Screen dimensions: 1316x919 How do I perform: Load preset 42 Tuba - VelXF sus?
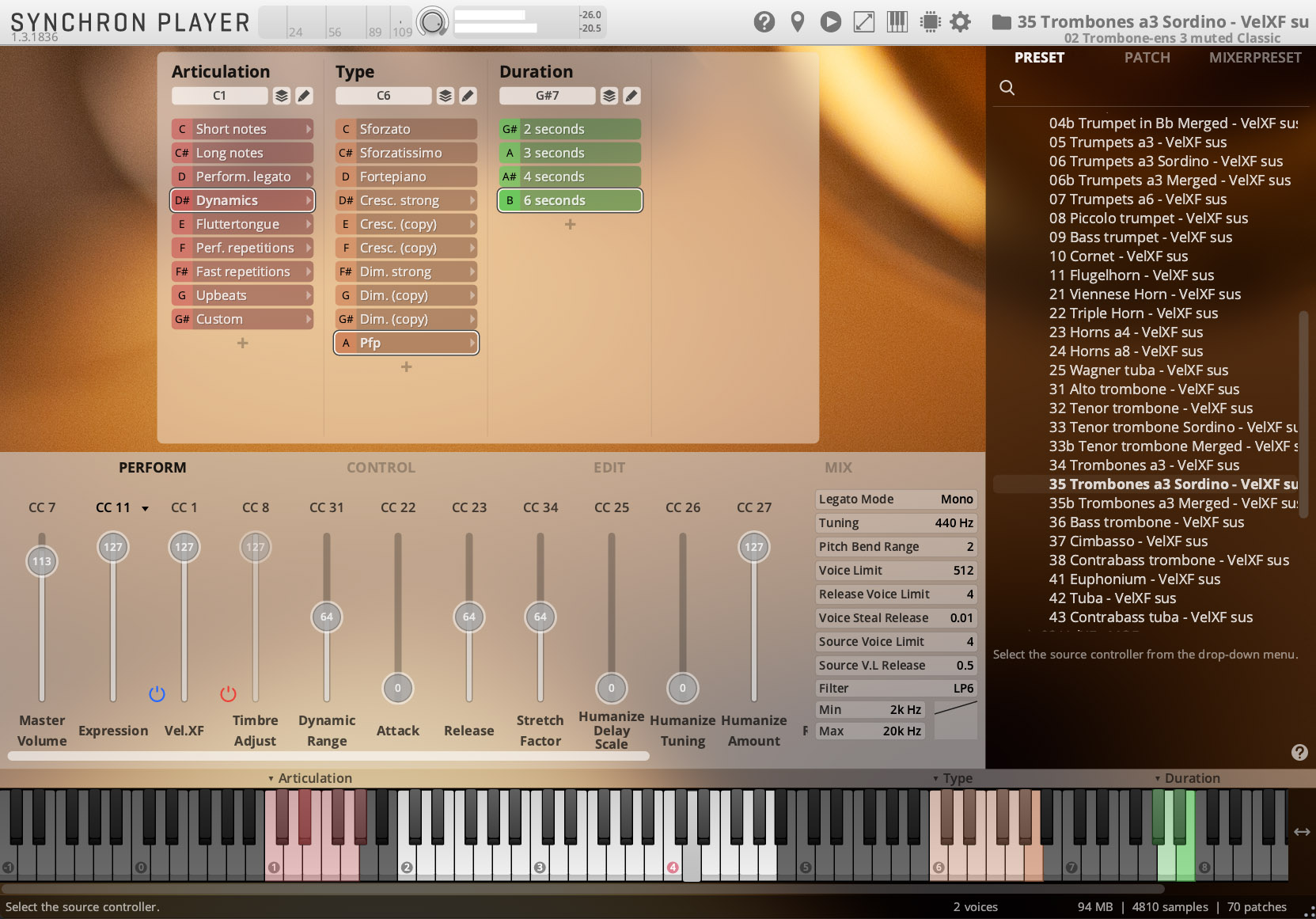click(1113, 598)
